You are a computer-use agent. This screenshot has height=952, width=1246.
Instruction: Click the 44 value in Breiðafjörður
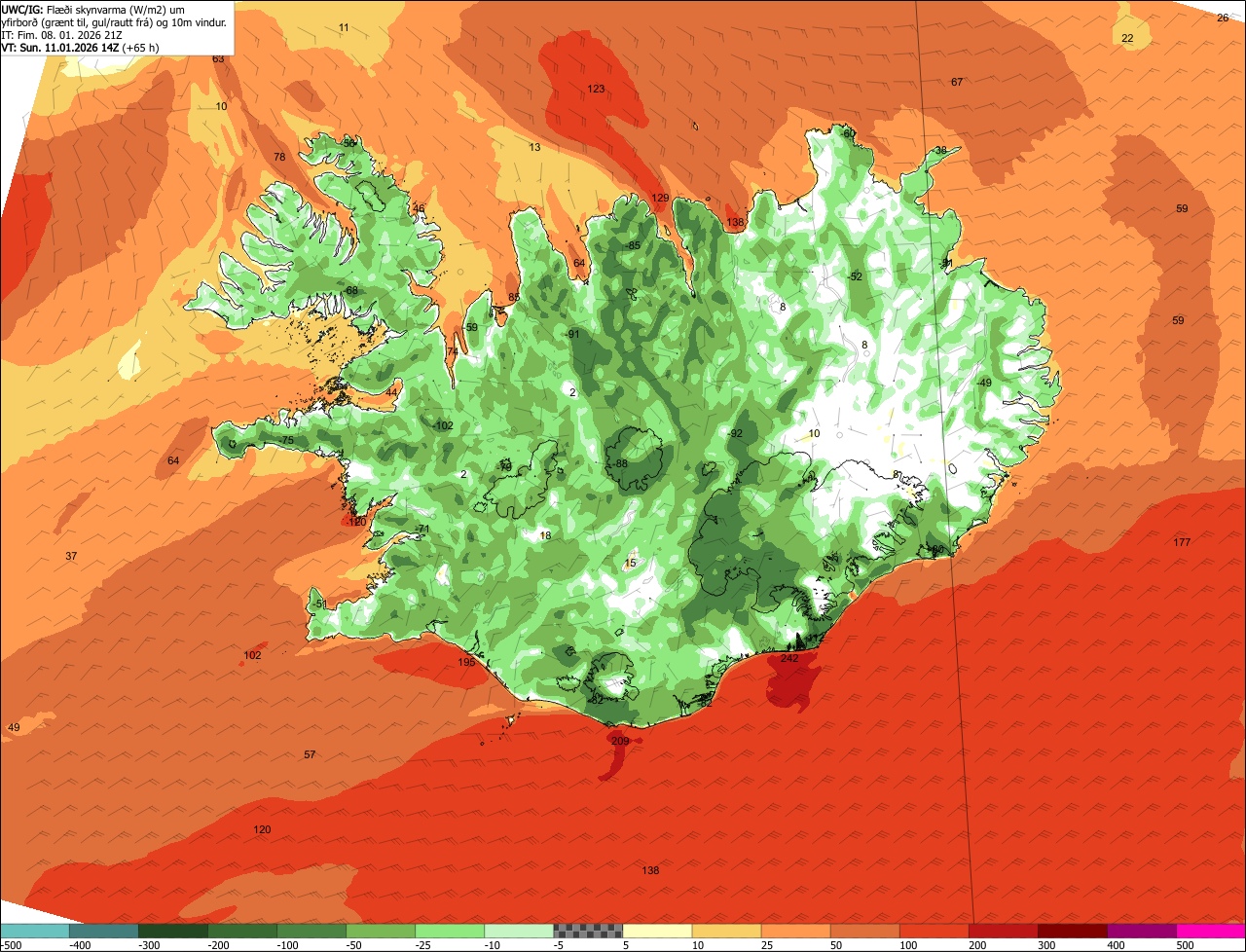(x=391, y=391)
